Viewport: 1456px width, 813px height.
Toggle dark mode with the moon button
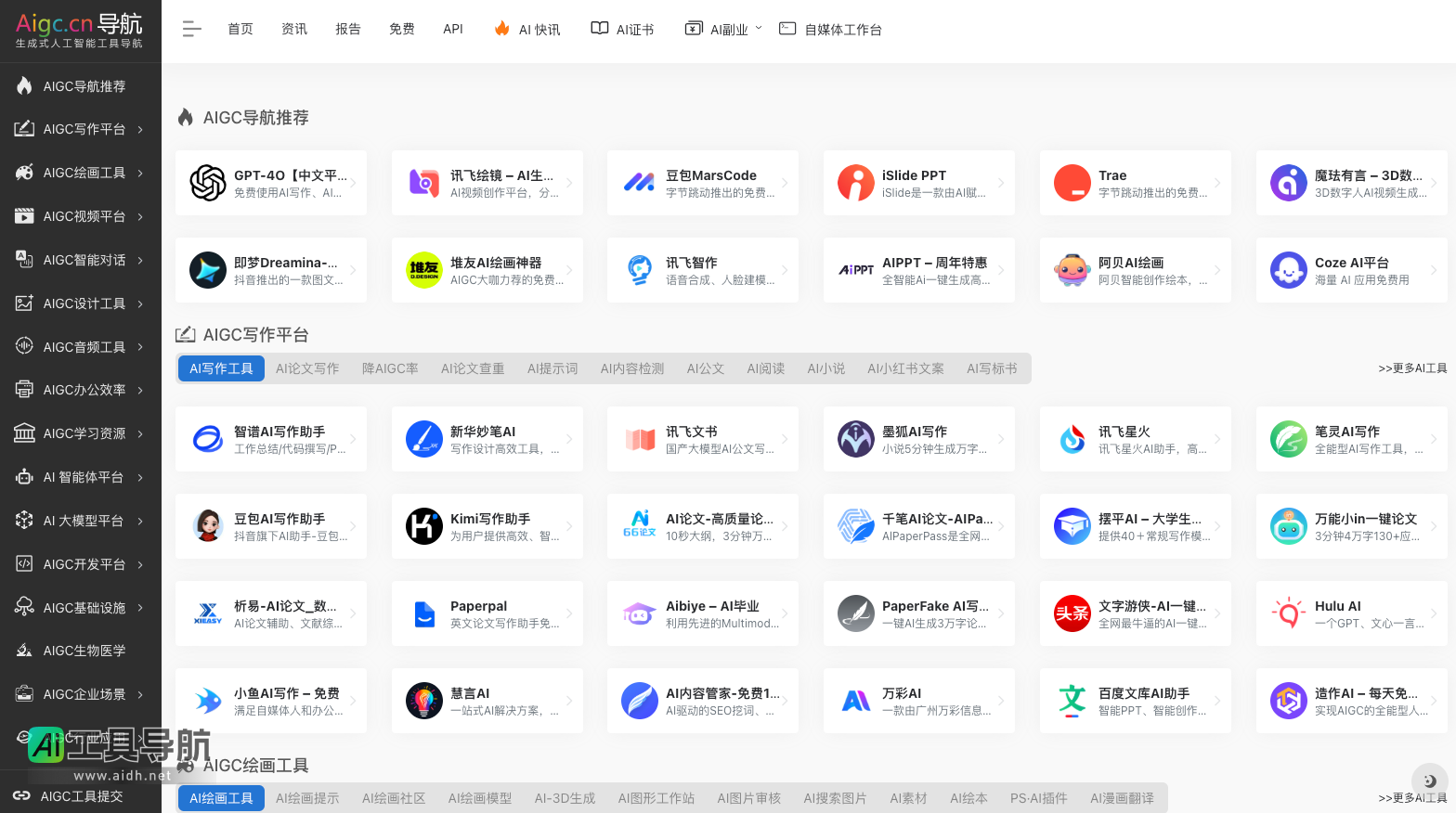tap(1429, 781)
